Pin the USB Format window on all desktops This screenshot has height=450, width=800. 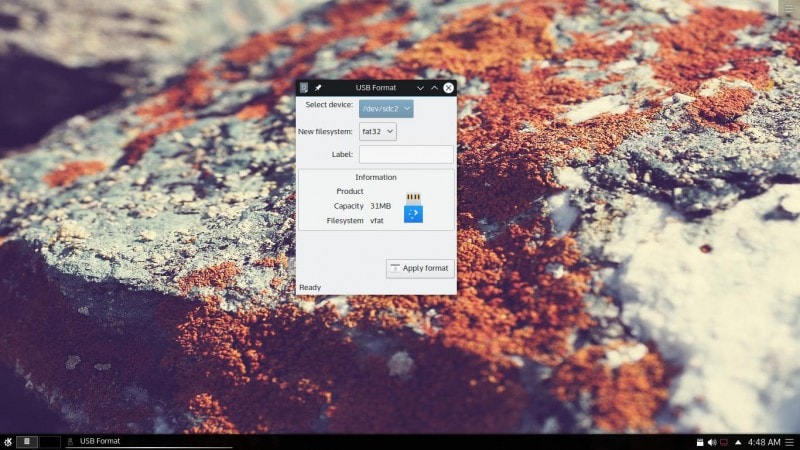click(x=318, y=88)
